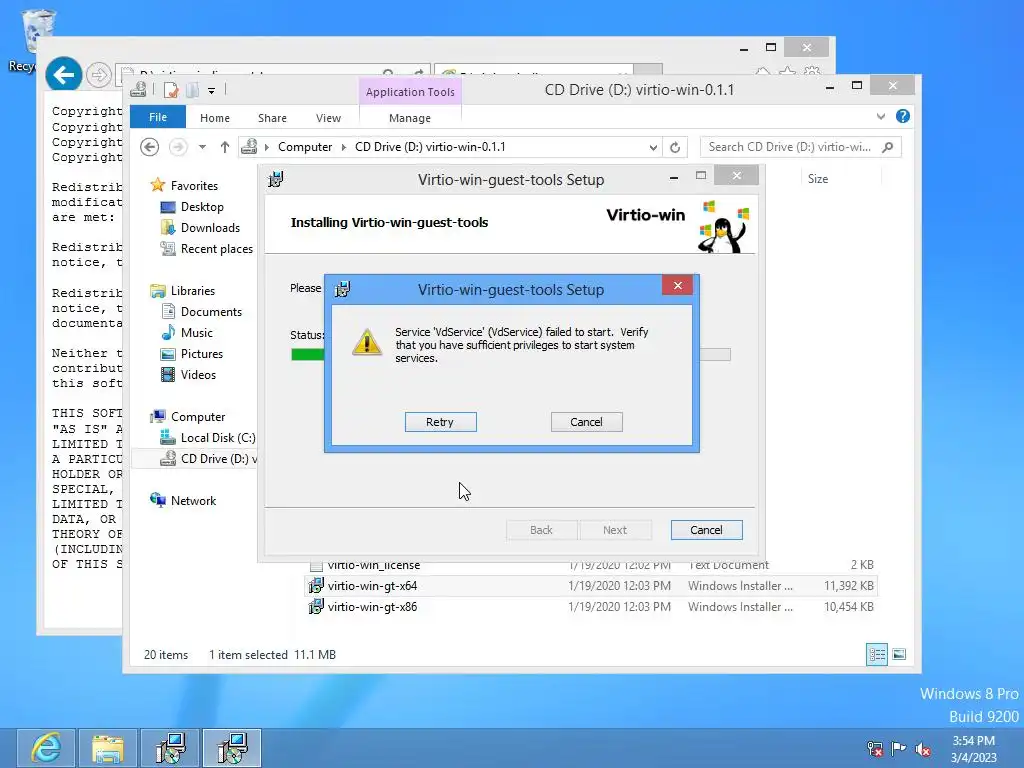Viewport: 1024px width, 768px height.
Task: Open Action Center flag in tray
Action: (x=899, y=748)
